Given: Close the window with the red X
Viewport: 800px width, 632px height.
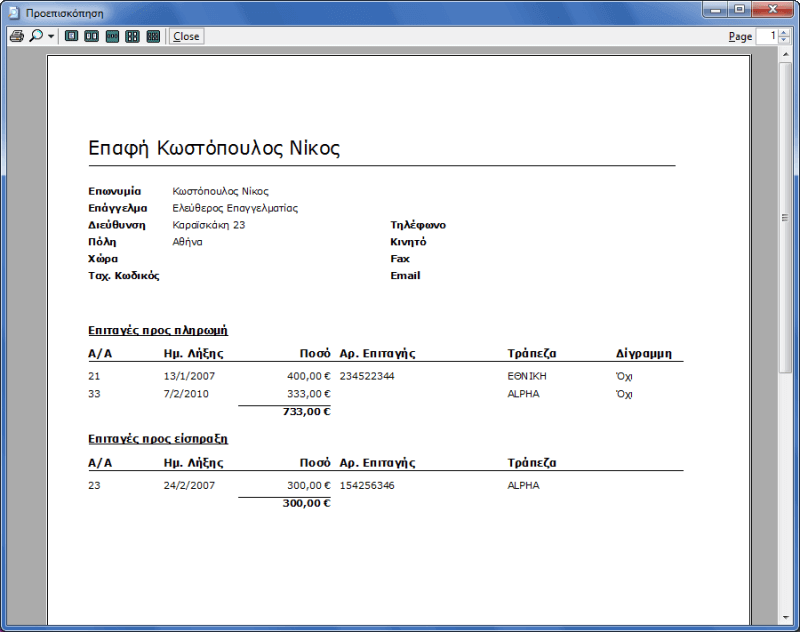Looking at the screenshot, I should tap(771, 9).
